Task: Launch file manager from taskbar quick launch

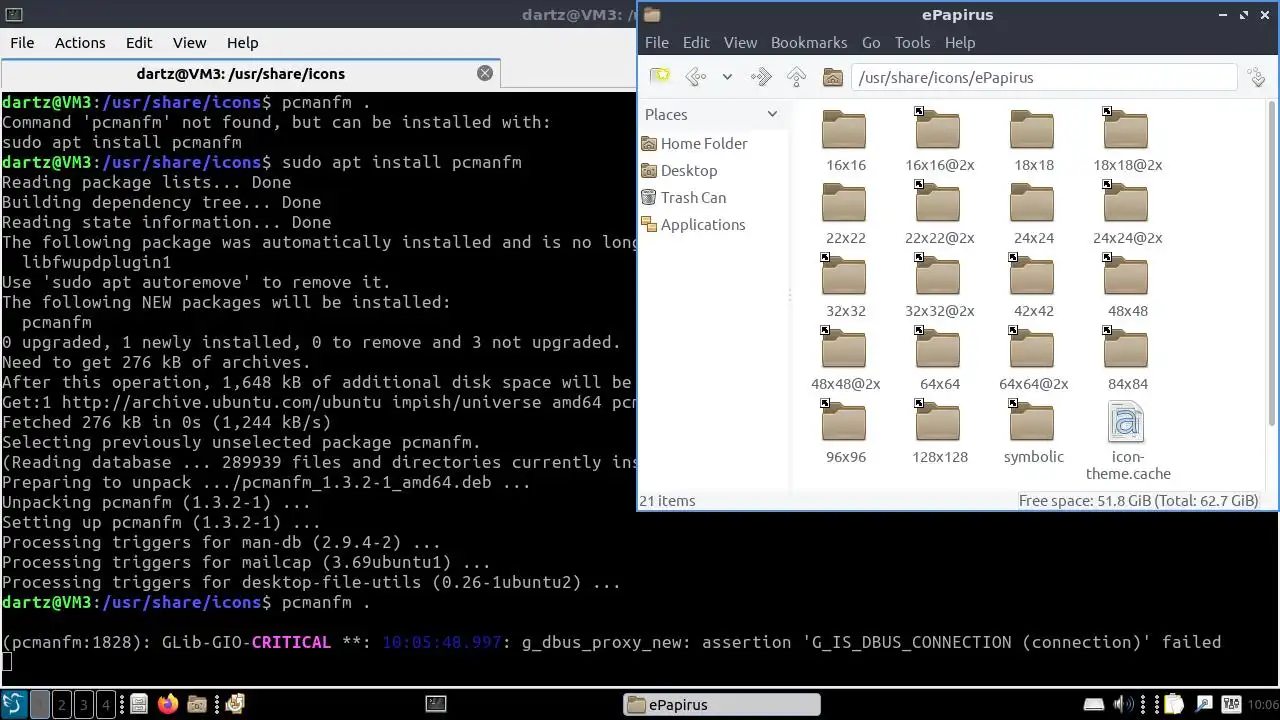Action: pos(139,705)
